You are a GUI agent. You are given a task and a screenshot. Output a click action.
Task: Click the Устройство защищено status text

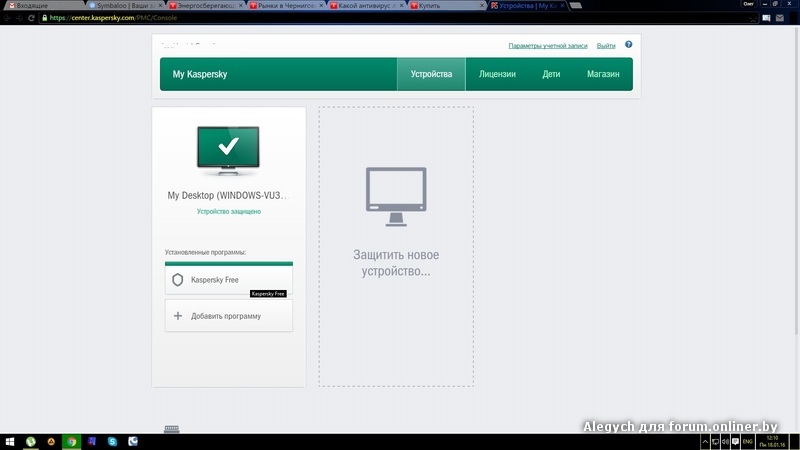click(x=229, y=211)
